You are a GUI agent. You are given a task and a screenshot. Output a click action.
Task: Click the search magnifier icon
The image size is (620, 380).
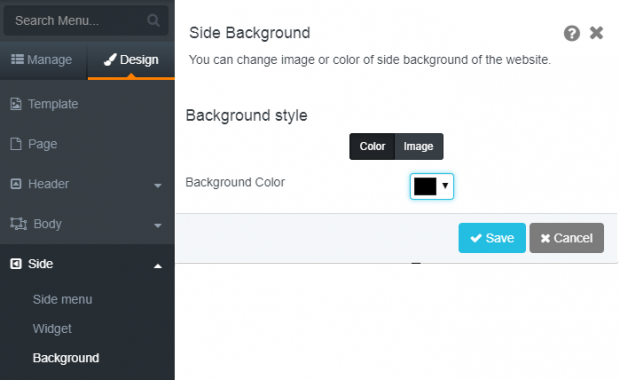click(x=153, y=20)
